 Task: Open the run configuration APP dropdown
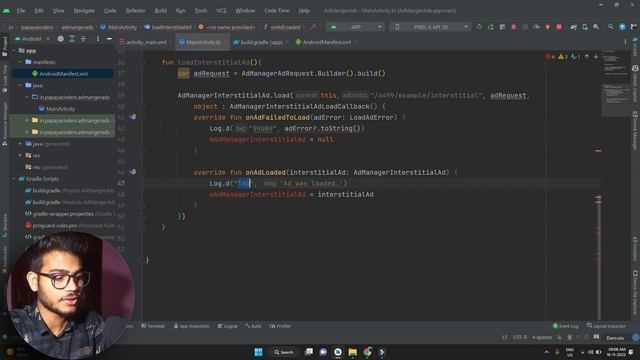pos(356,27)
